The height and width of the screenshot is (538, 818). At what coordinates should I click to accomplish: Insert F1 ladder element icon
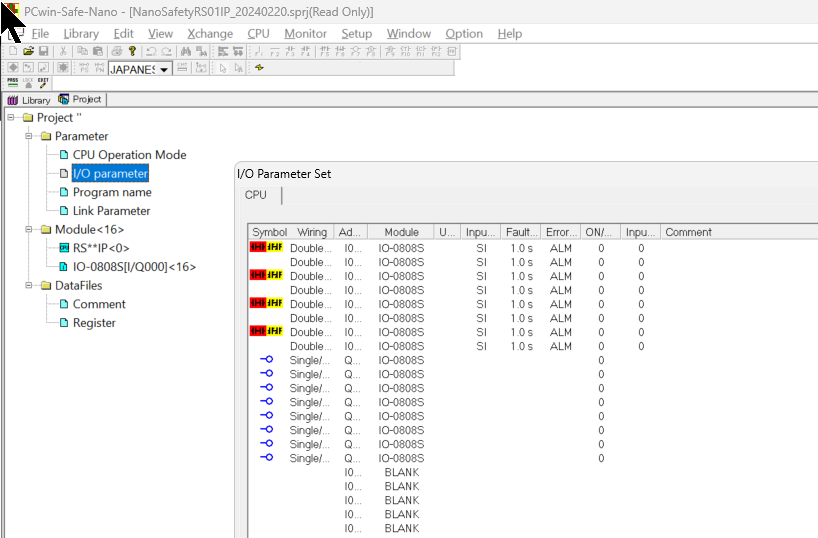[259, 51]
